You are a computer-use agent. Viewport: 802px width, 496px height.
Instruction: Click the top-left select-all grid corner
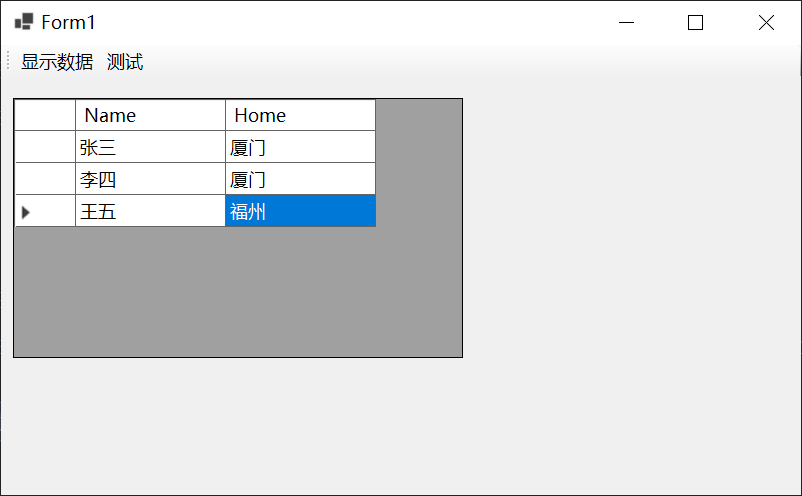click(x=45, y=115)
